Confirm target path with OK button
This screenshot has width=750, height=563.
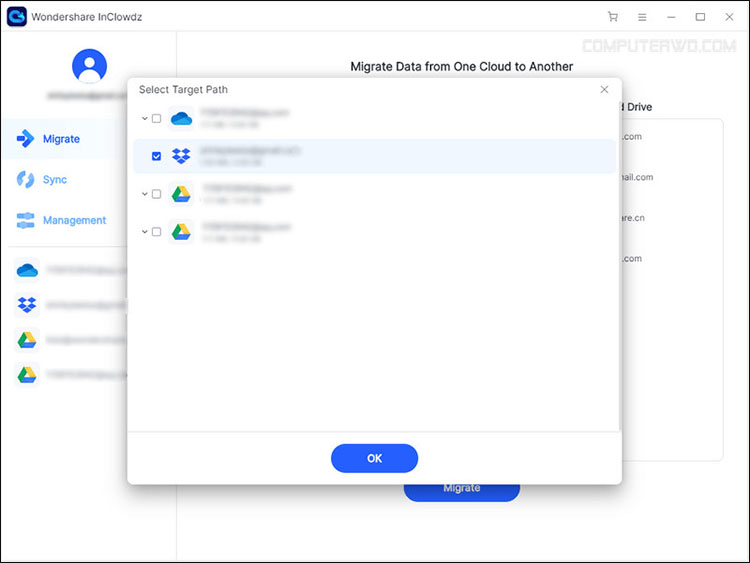pyautogui.click(x=375, y=458)
